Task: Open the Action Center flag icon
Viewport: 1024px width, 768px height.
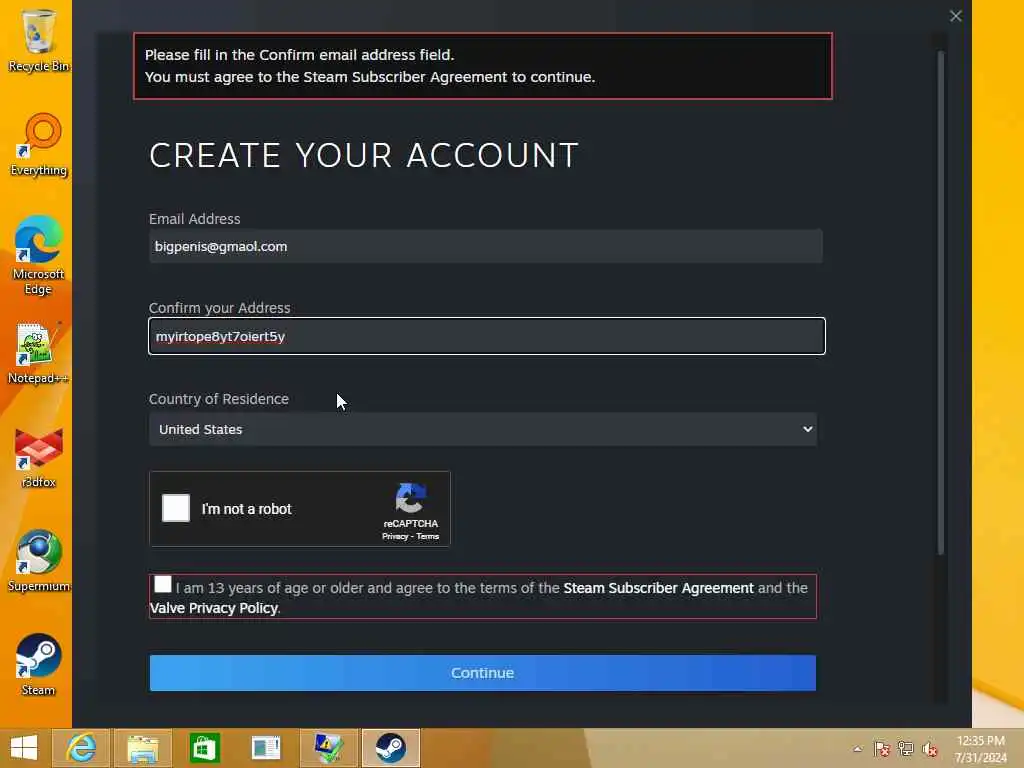Action: pos(882,749)
